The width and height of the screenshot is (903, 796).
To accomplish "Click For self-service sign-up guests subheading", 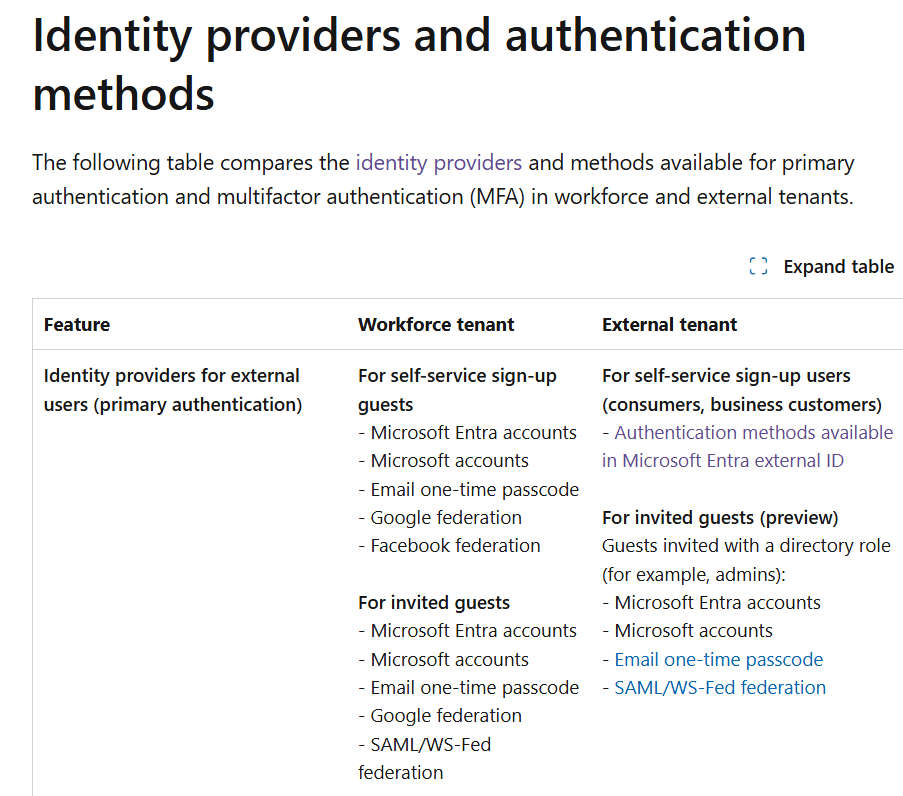I will click(x=457, y=390).
